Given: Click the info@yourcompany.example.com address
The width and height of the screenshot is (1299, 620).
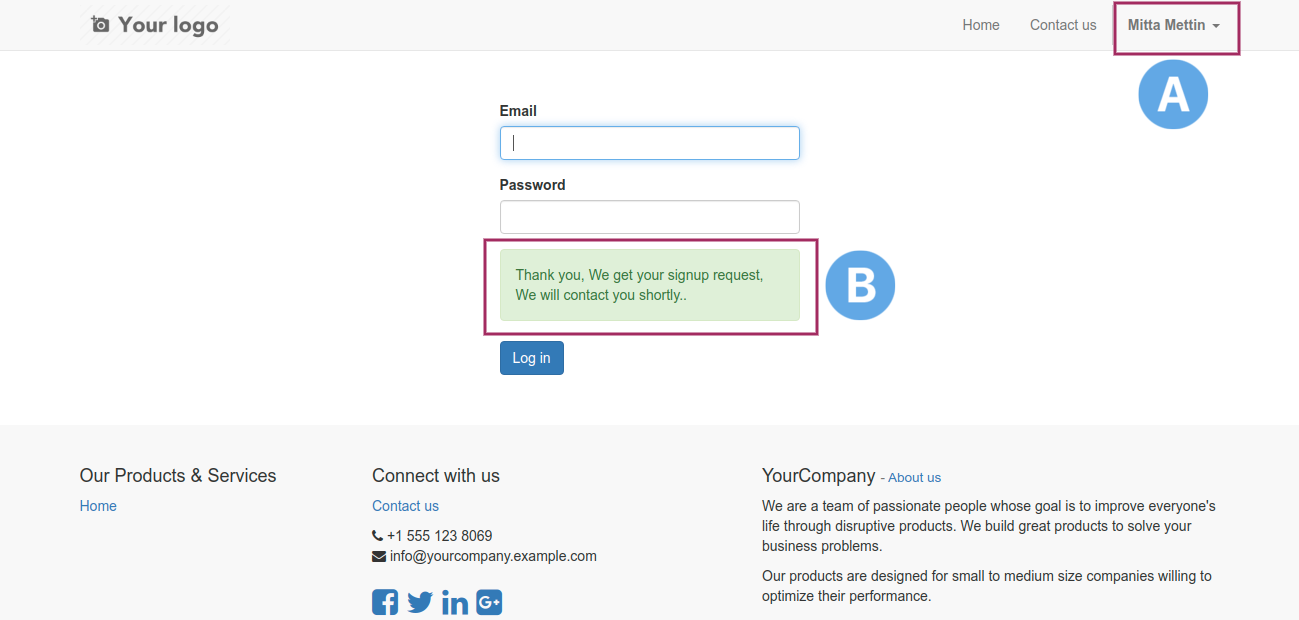Looking at the screenshot, I should [493, 556].
